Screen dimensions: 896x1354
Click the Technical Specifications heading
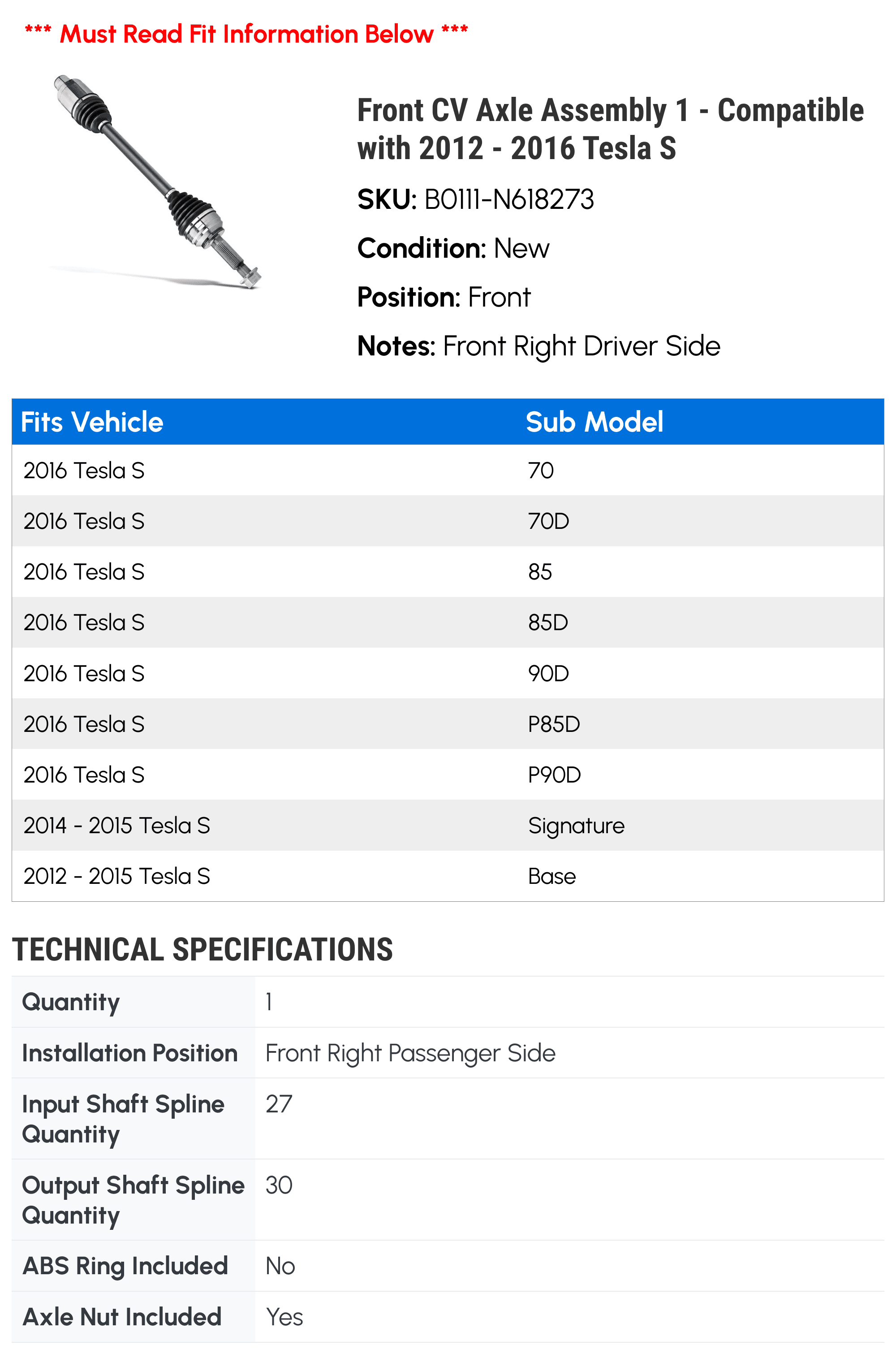coord(202,949)
